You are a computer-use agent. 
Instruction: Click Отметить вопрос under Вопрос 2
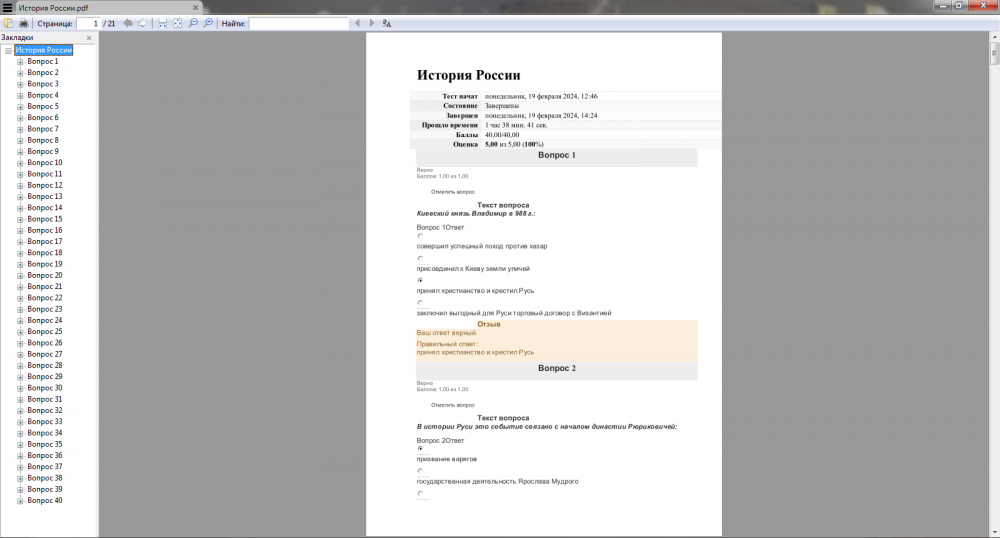pyautogui.click(x=452, y=405)
